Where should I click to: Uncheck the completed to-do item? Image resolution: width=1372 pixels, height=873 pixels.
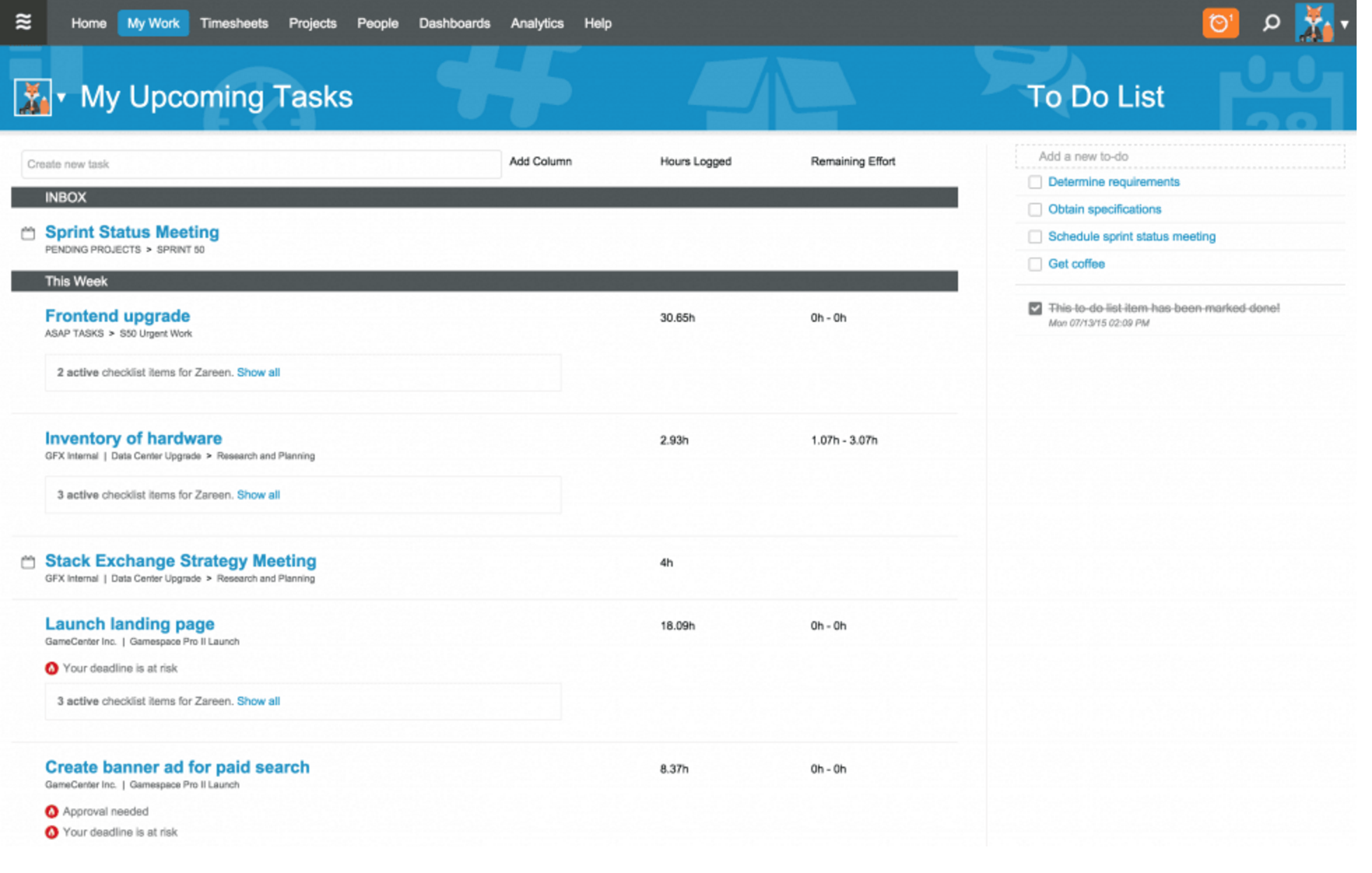tap(1035, 308)
